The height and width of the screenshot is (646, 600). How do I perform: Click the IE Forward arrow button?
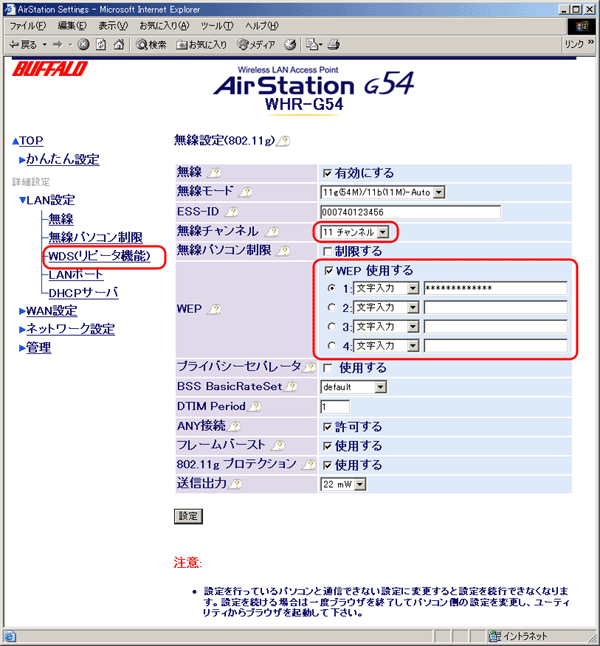tap(58, 44)
